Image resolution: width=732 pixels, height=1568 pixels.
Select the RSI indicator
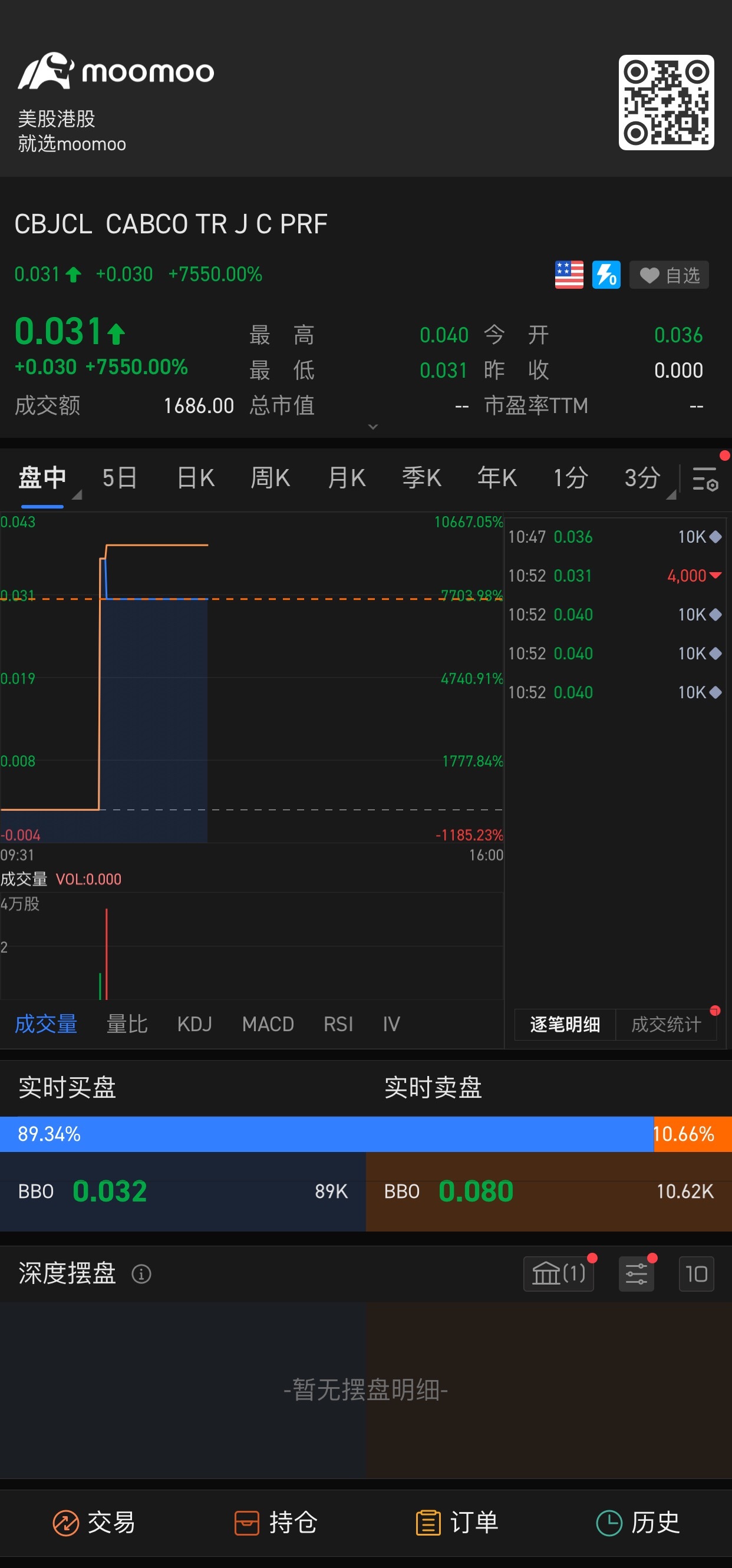pyautogui.click(x=338, y=1025)
